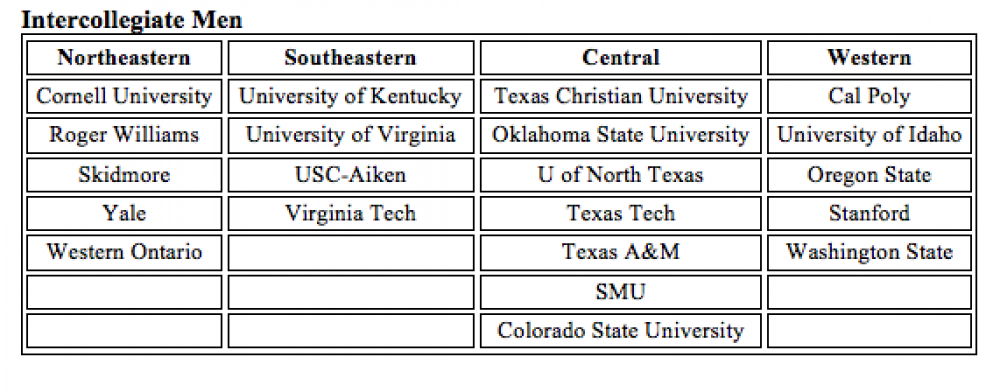The height and width of the screenshot is (392, 1000).
Task: Select the Oklahoma State University cell
Action: click(x=621, y=135)
